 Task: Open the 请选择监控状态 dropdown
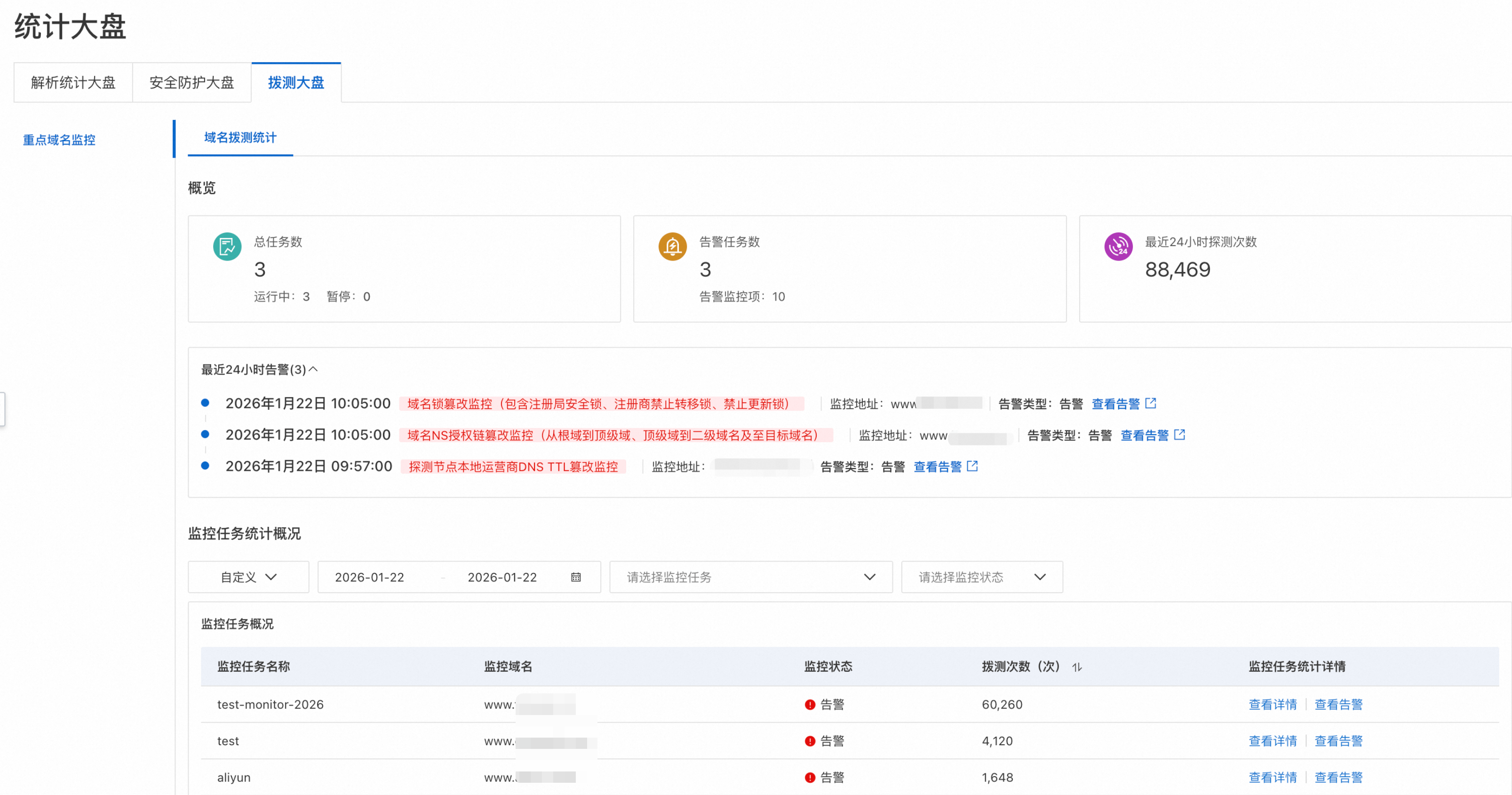pyautogui.click(x=981, y=577)
